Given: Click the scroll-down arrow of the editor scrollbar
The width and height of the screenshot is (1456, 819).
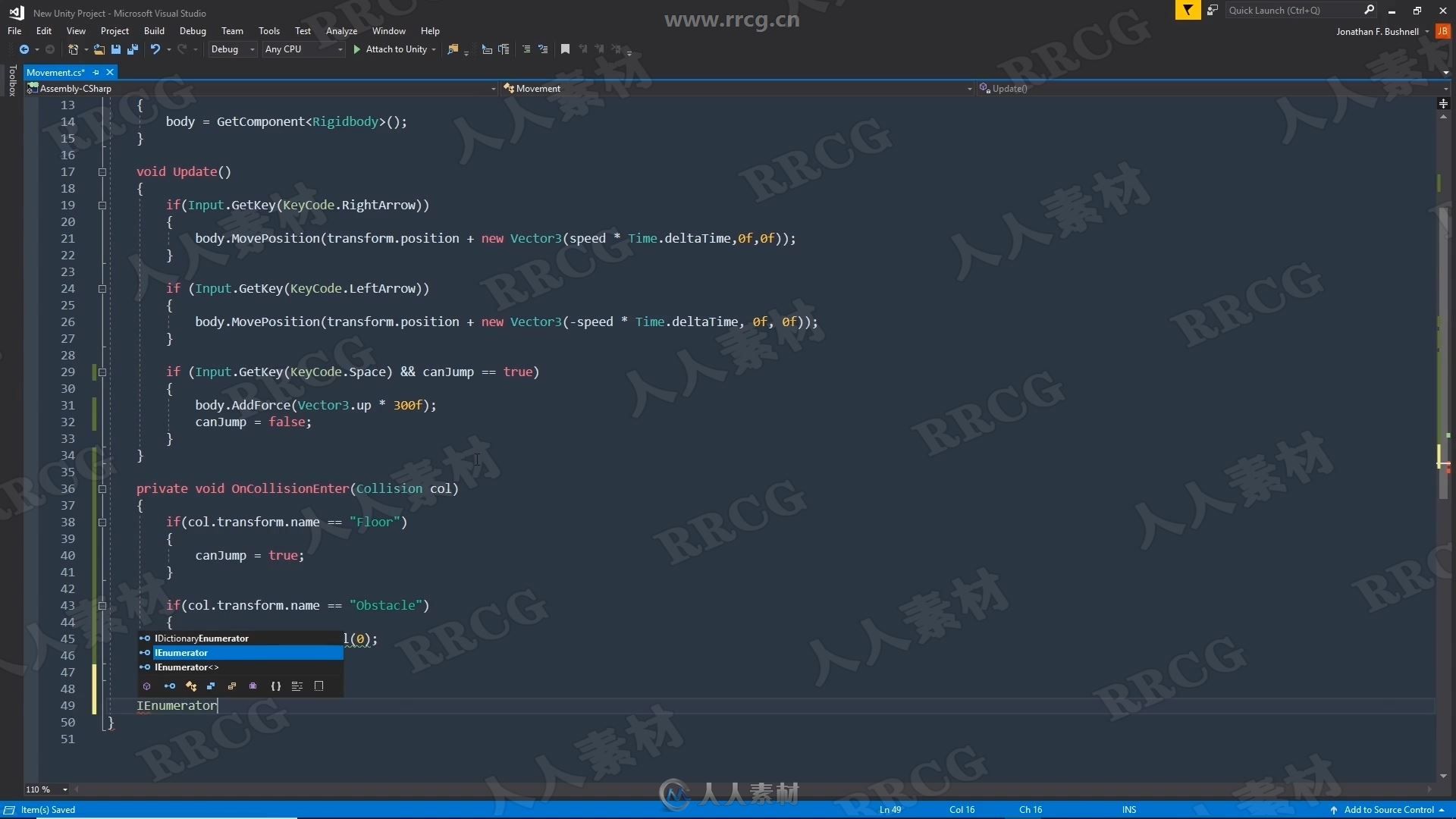Looking at the screenshot, I should tap(1443, 777).
